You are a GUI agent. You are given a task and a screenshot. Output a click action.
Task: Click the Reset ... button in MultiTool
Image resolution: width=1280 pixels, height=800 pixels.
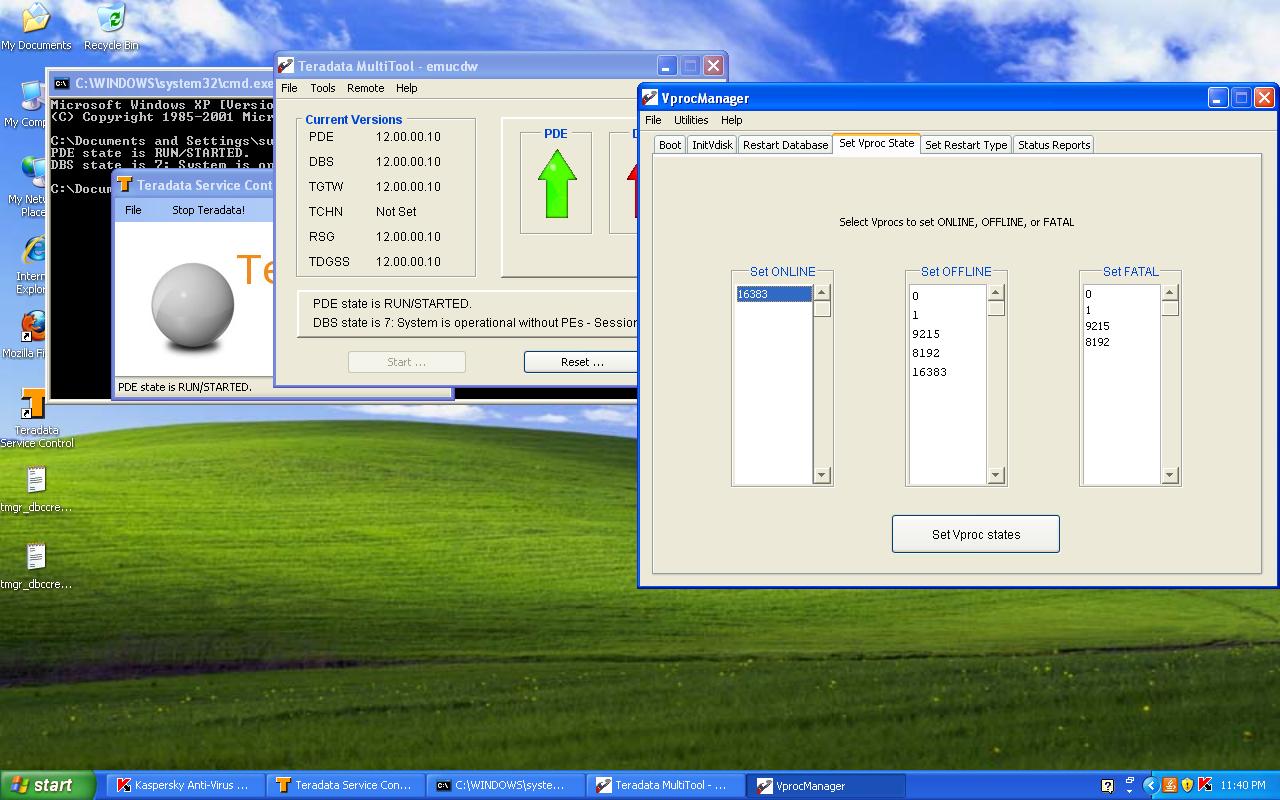click(x=581, y=362)
